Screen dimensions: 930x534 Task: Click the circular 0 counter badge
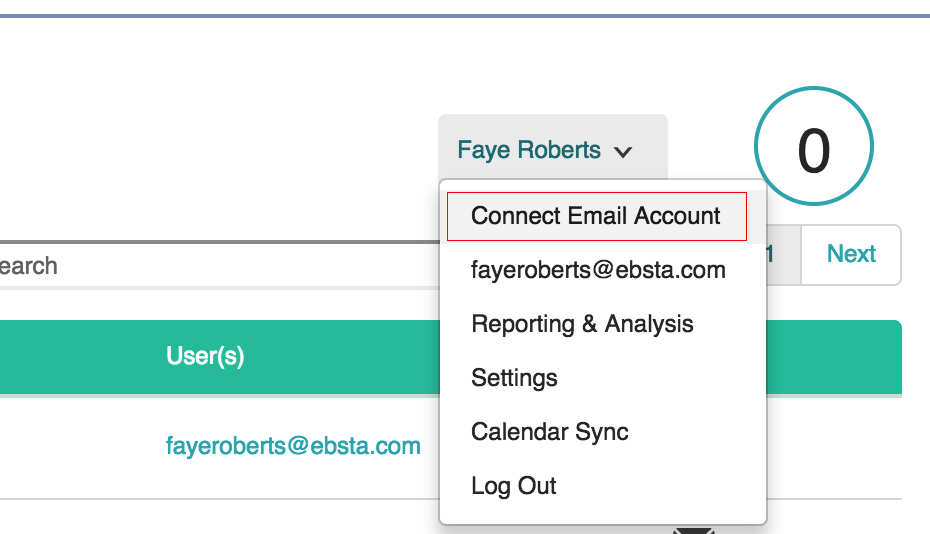pyautogui.click(x=813, y=149)
